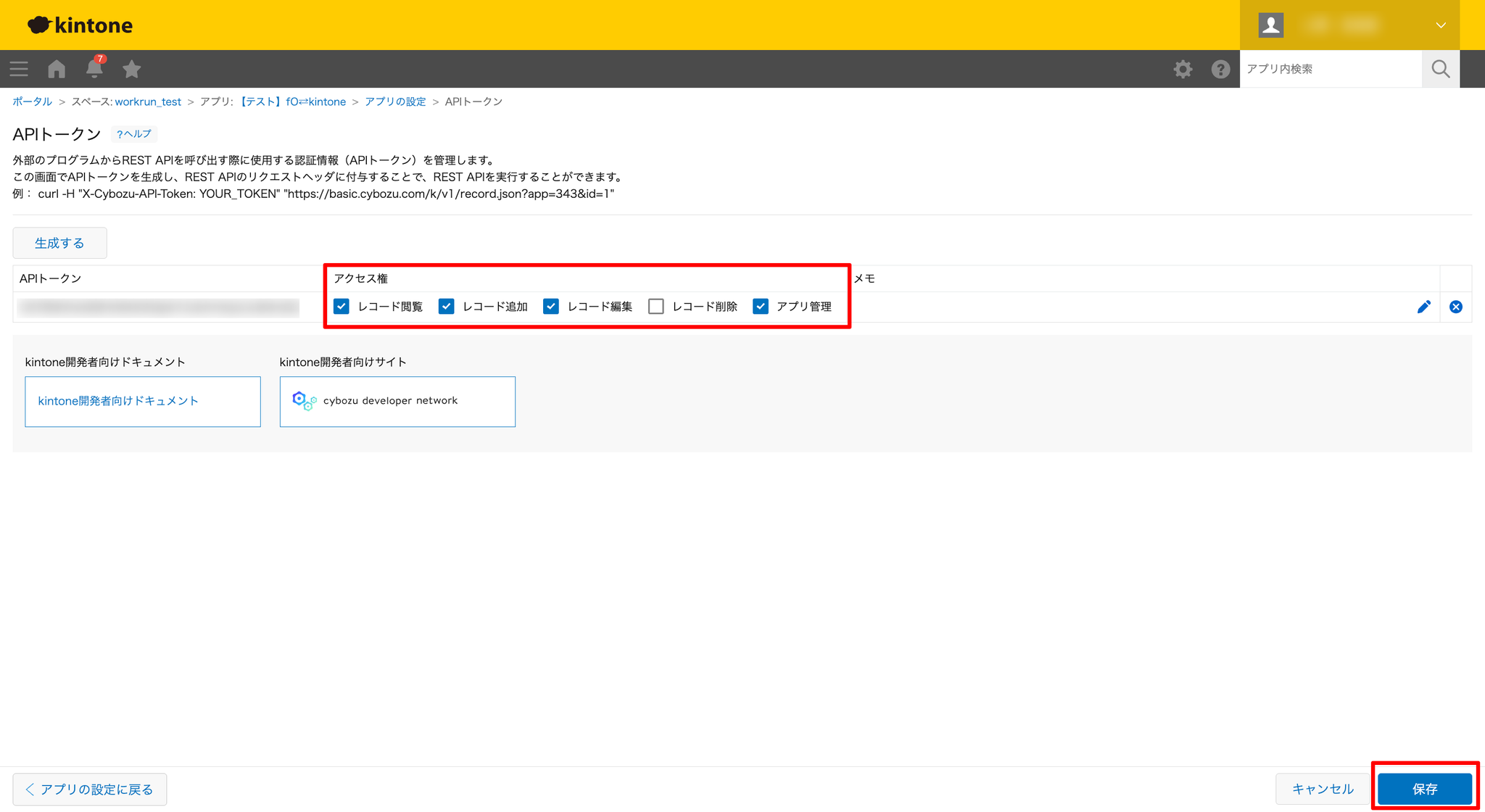Disable the アプリ管理 checkbox
This screenshot has height=812, width=1485.
761,307
